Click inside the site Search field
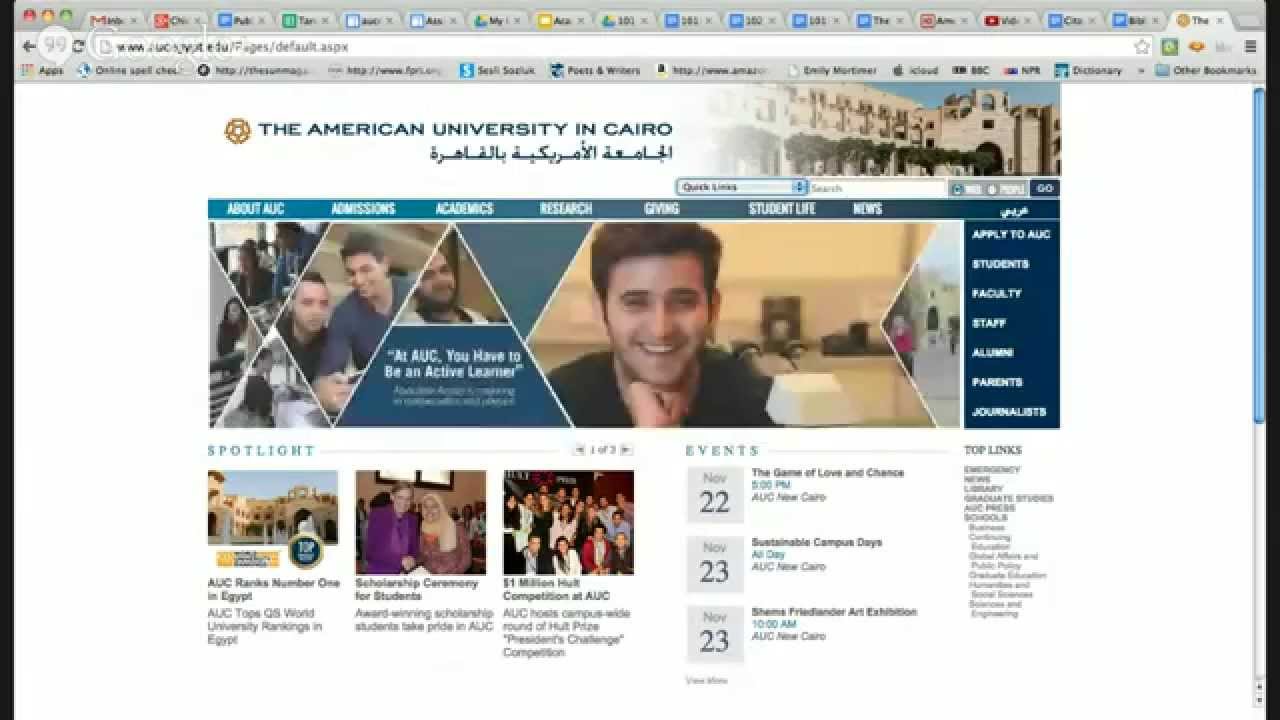The width and height of the screenshot is (1280, 720). coord(877,188)
